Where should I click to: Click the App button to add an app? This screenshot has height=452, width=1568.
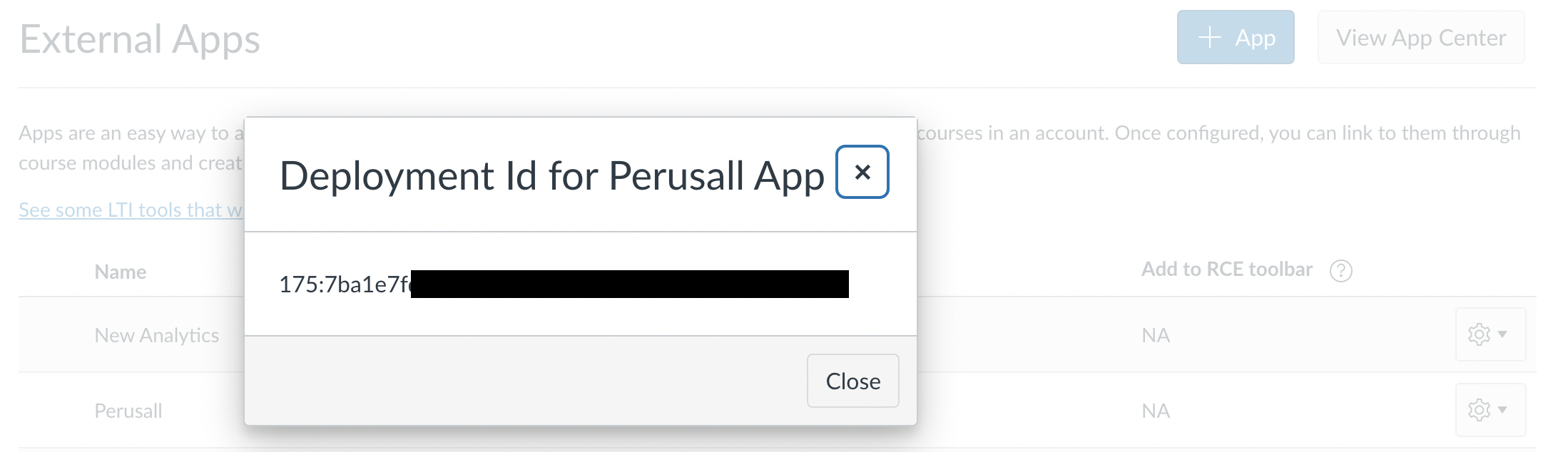point(1236,37)
